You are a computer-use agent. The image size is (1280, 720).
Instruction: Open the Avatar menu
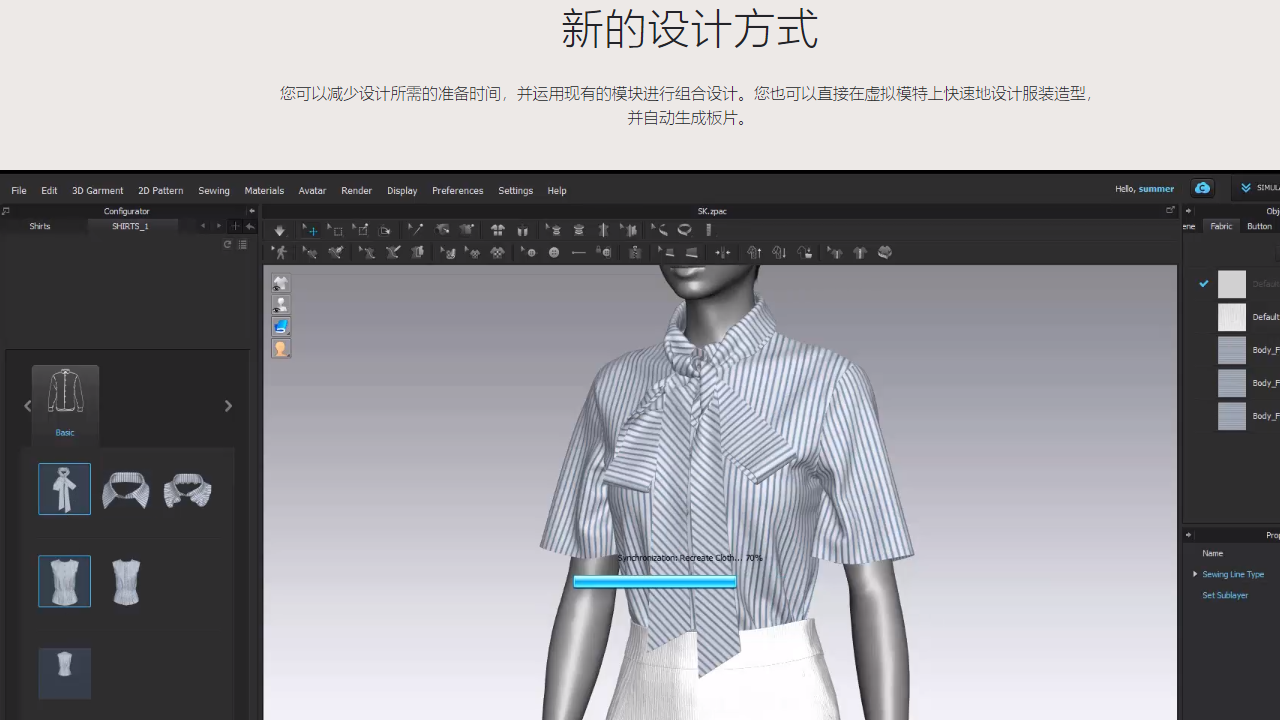click(312, 190)
